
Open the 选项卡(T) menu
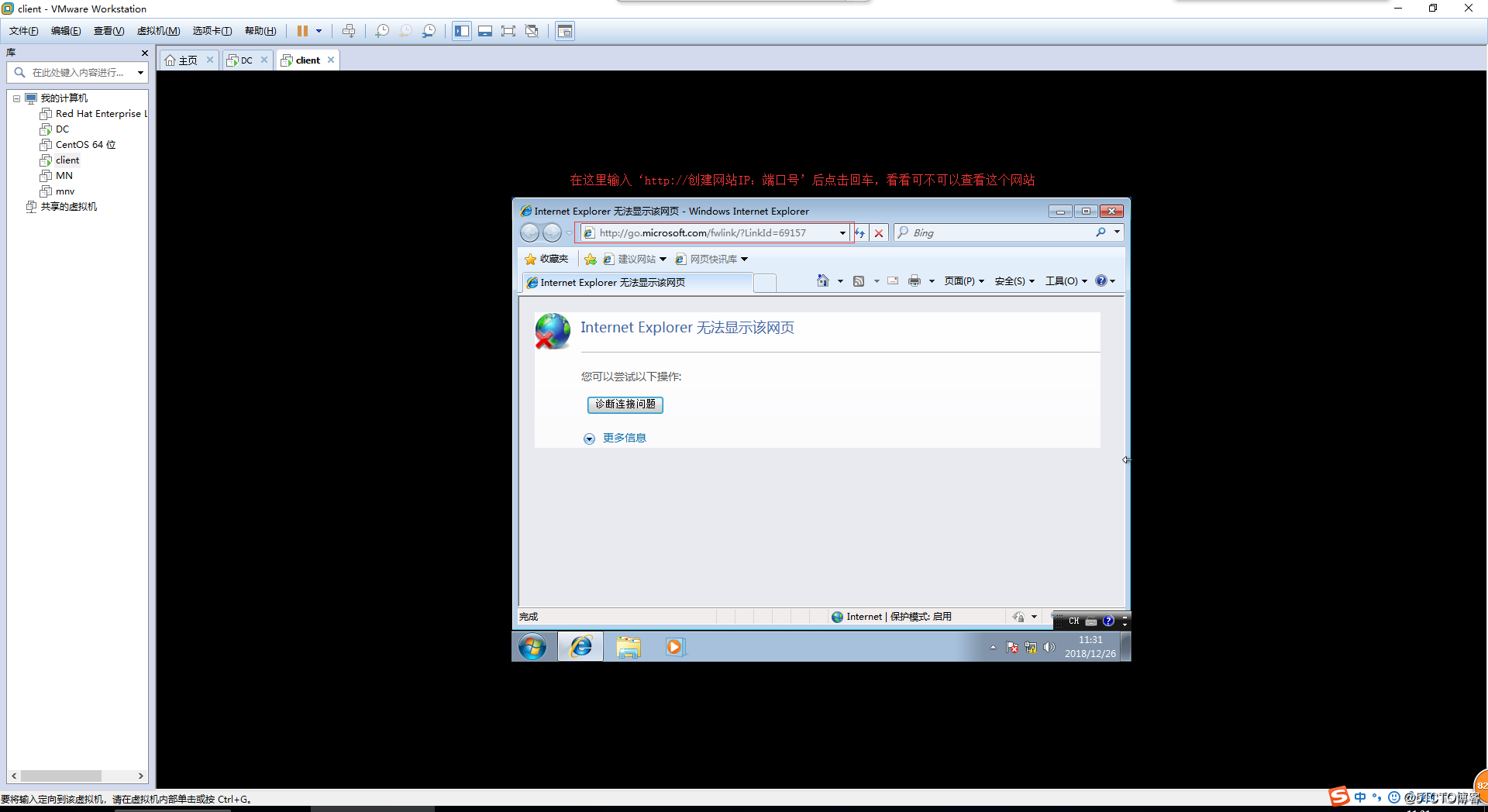pyautogui.click(x=212, y=31)
